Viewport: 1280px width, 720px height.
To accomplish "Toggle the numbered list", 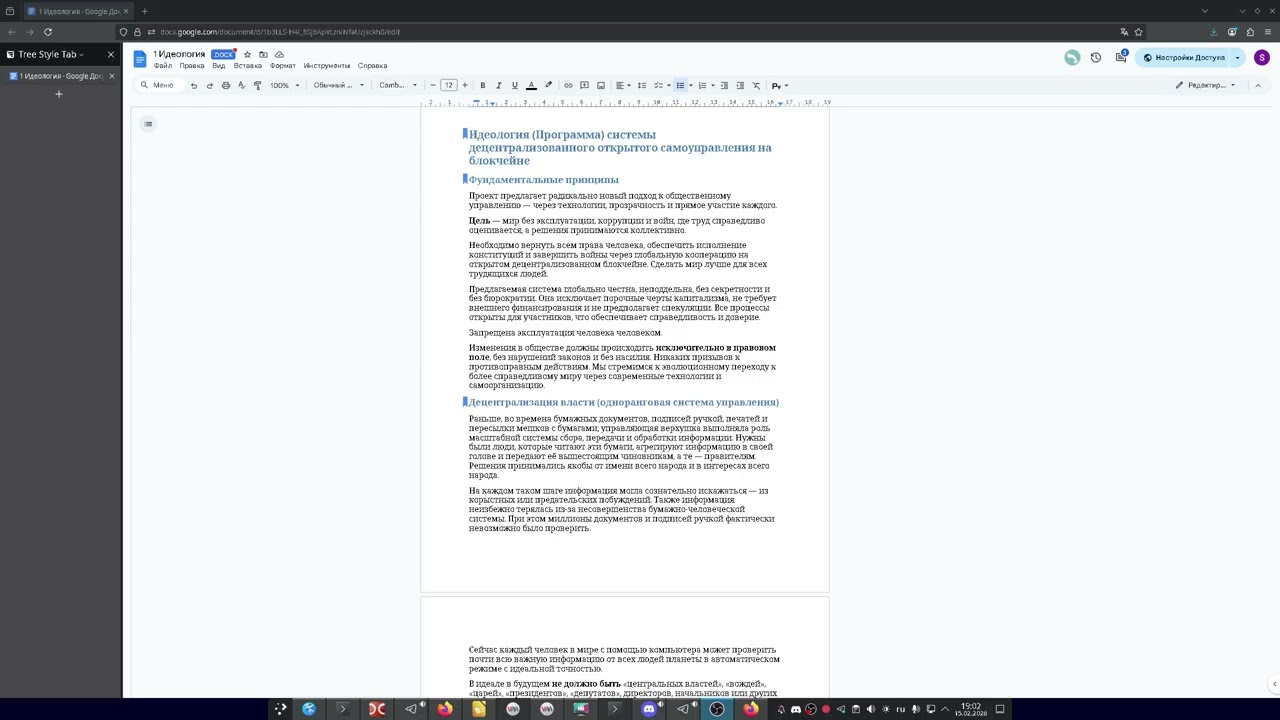I will point(702,85).
